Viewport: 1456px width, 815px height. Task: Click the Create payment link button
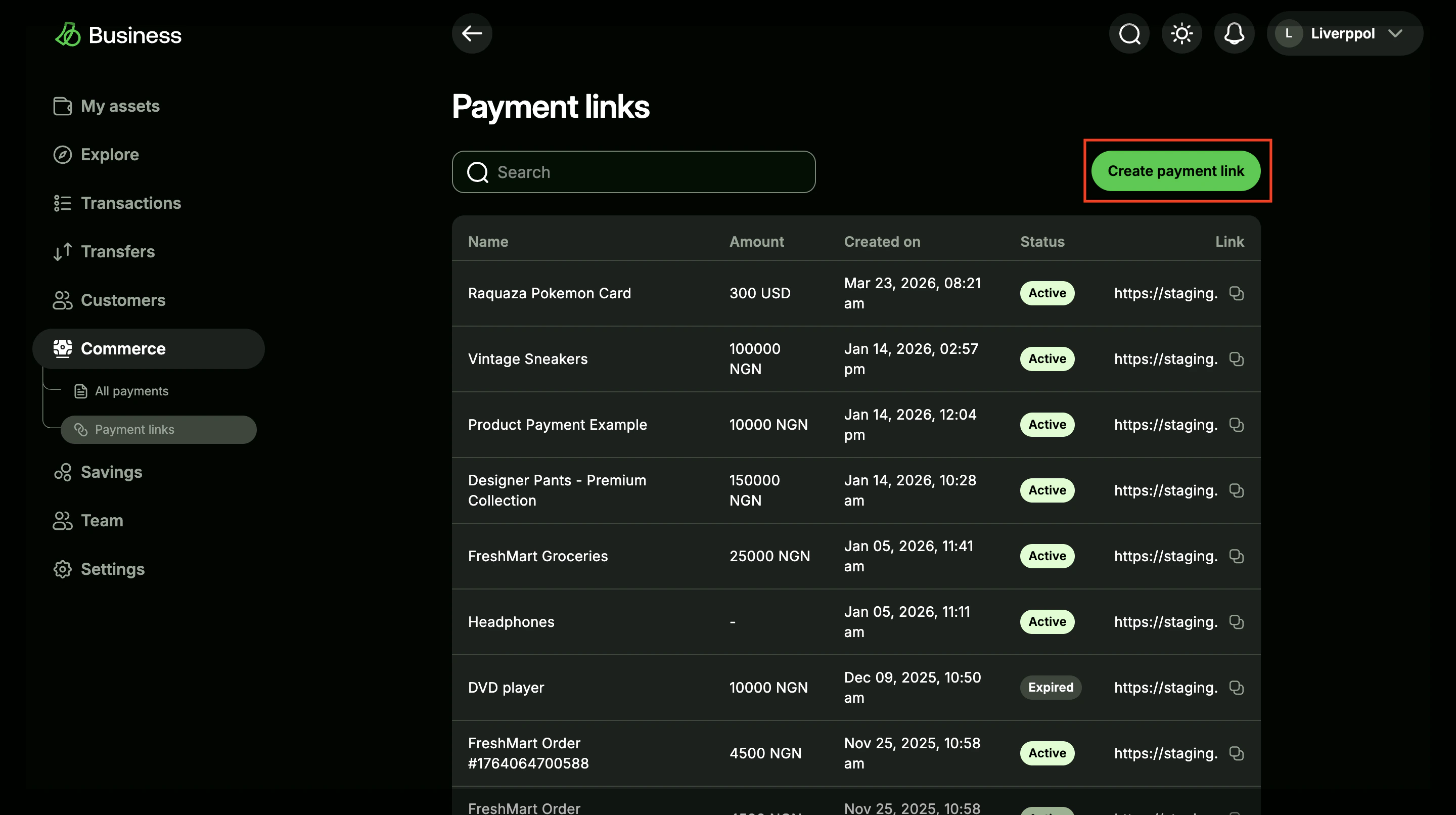point(1176,171)
